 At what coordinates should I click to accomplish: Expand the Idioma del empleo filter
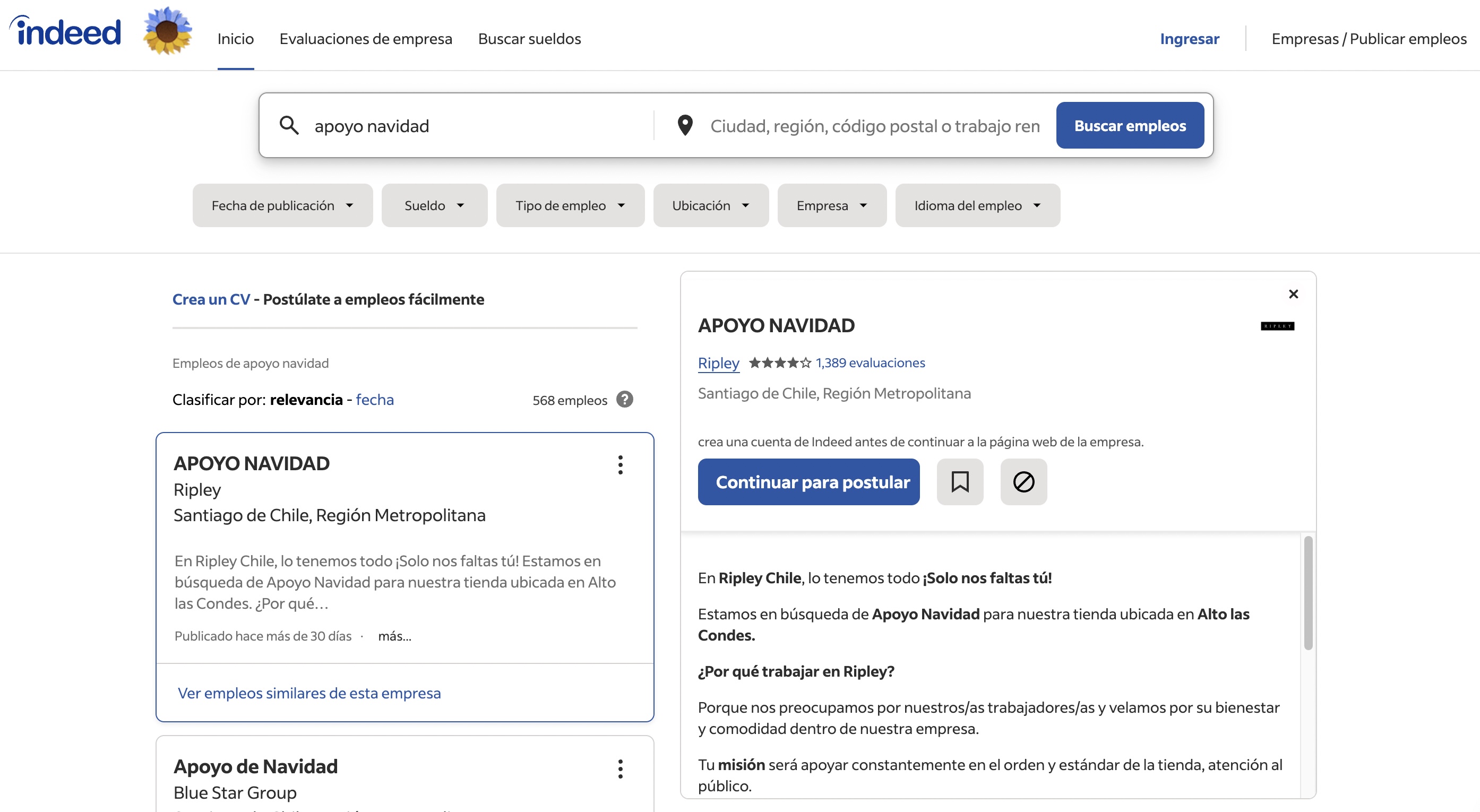(977, 205)
